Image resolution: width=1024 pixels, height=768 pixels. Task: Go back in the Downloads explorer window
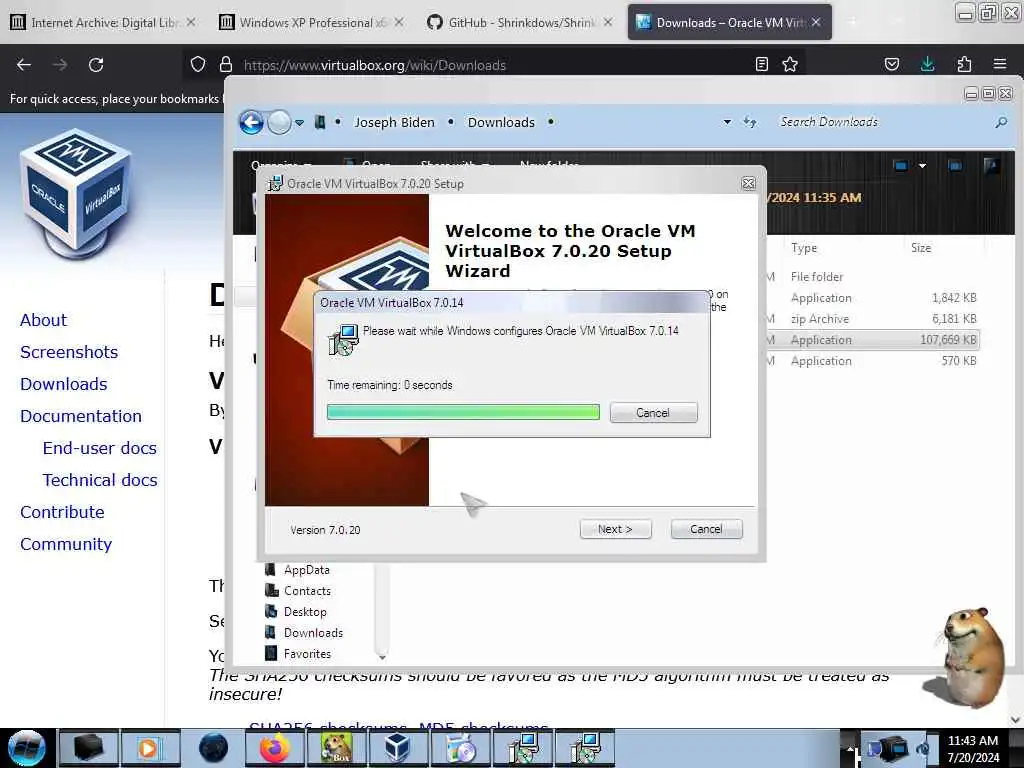pyautogui.click(x=251, y=122)
